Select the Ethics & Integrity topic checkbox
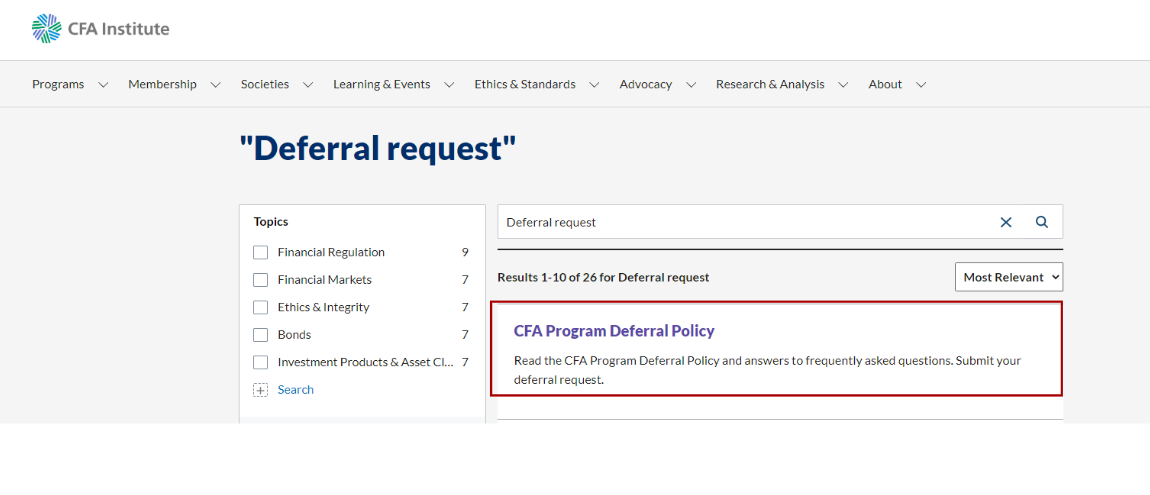 (260, 307)
